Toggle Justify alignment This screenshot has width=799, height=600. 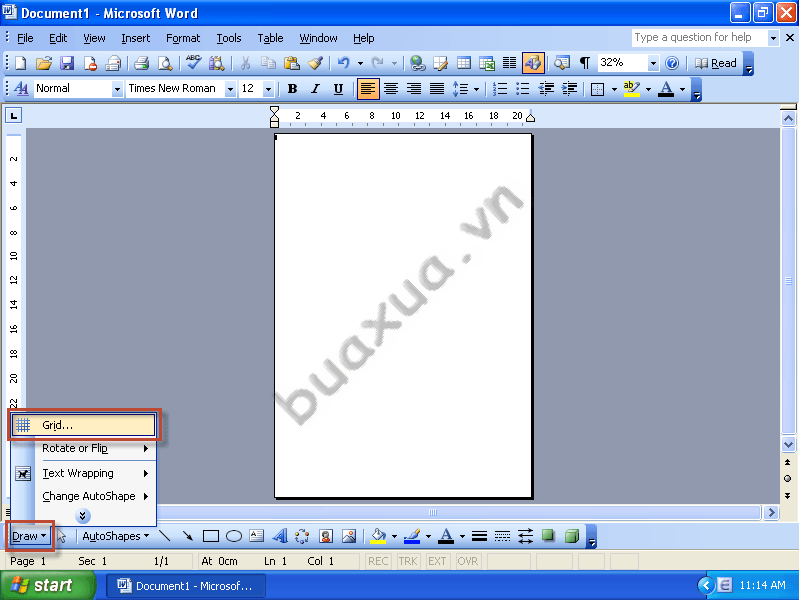[437, 89]
